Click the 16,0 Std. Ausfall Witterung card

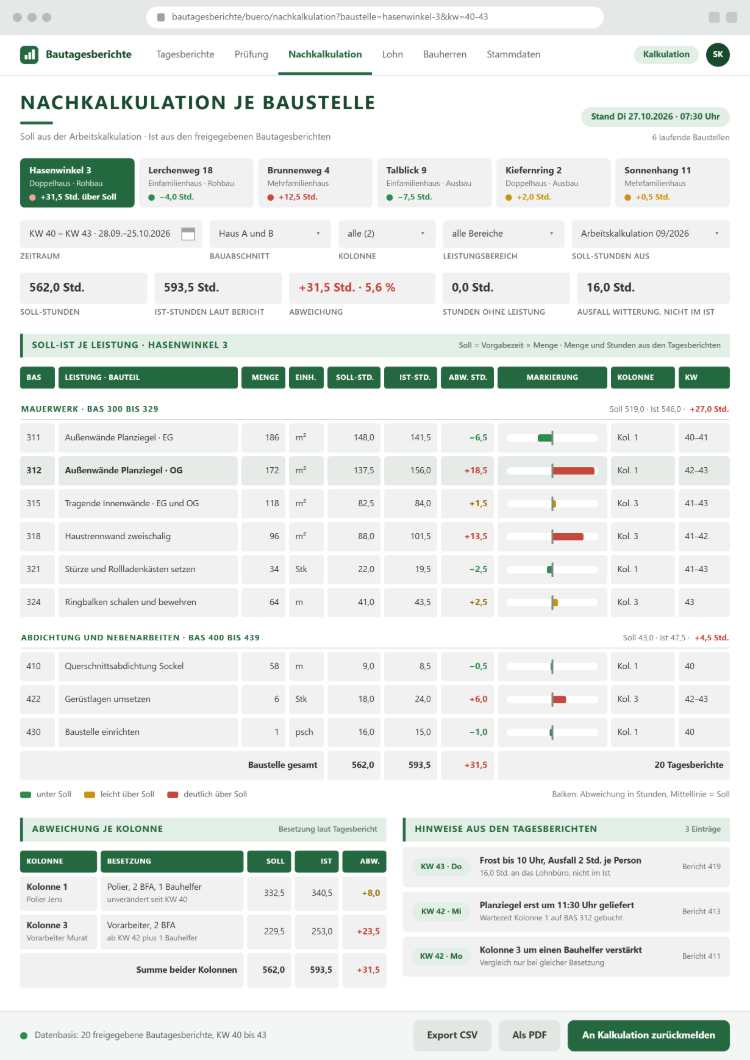click(653, 288)
